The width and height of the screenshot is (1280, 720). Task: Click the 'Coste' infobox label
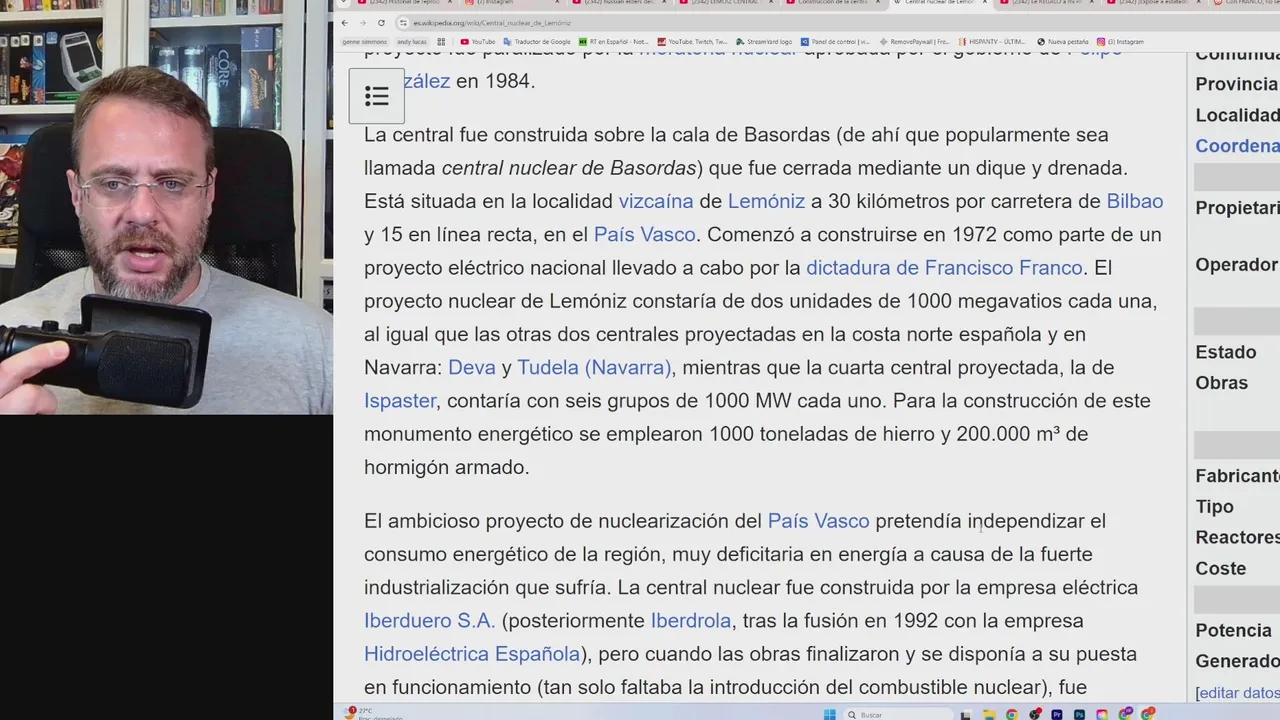tap(1221, 569)
